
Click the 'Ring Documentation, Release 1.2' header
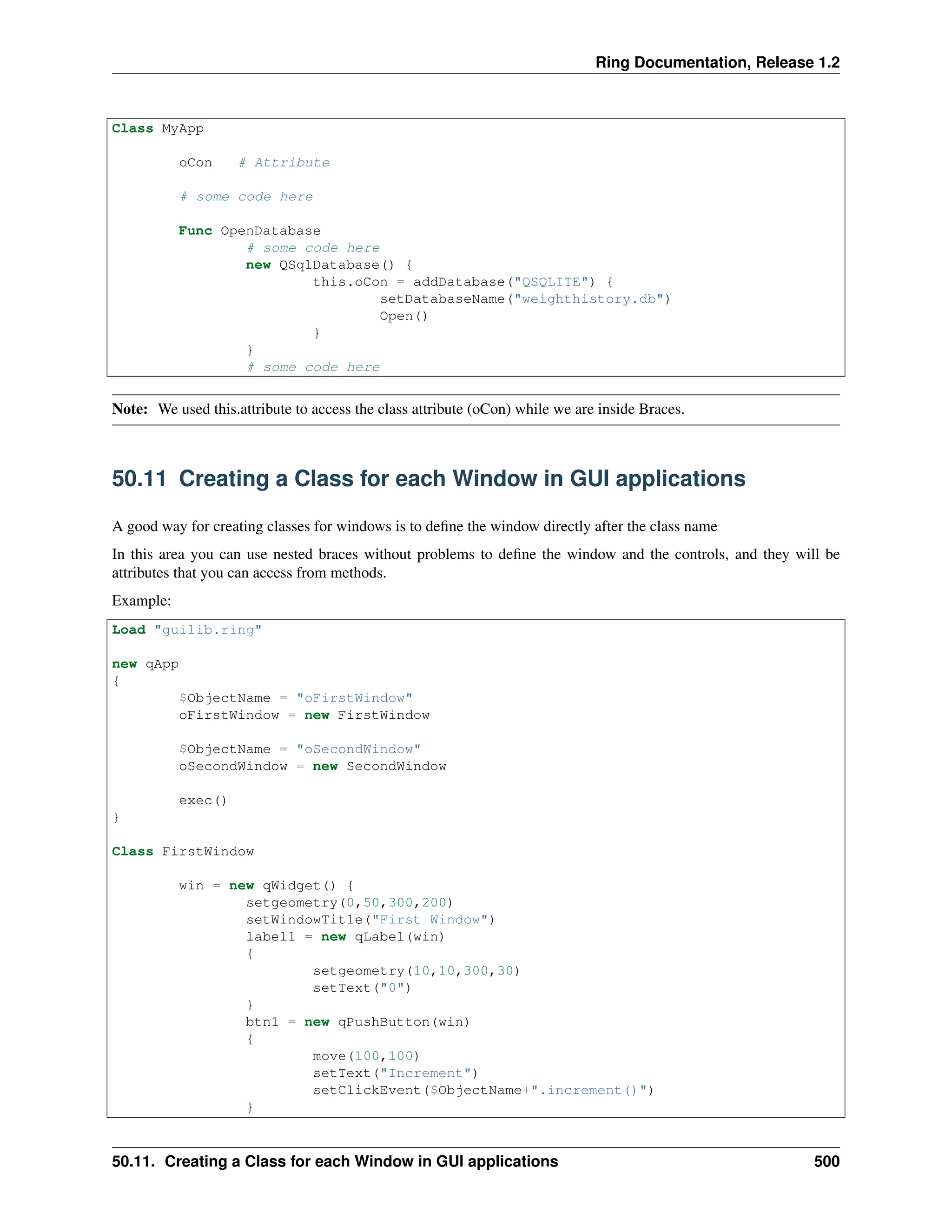[x=717, y=62]
